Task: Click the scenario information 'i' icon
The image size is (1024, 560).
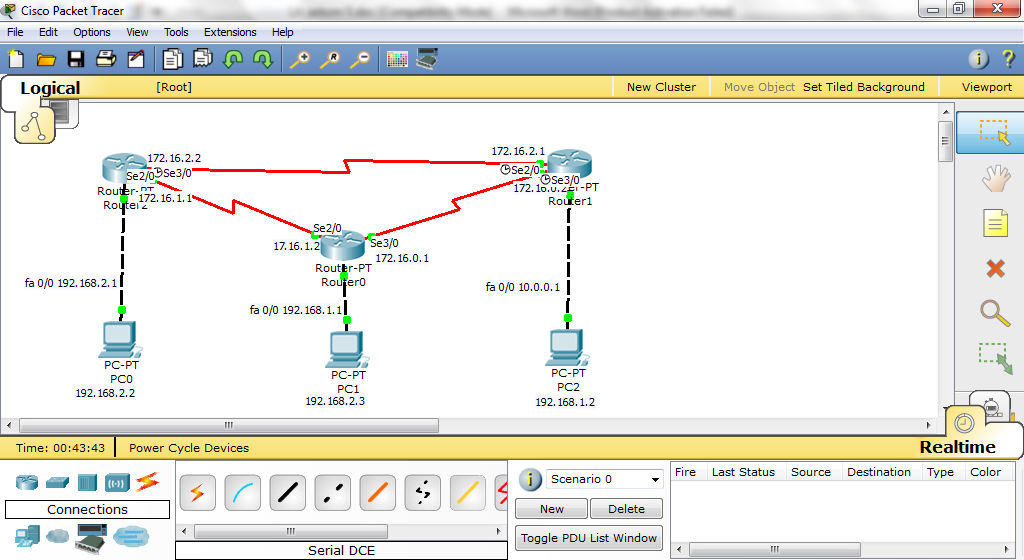Action: coord(530,480)
